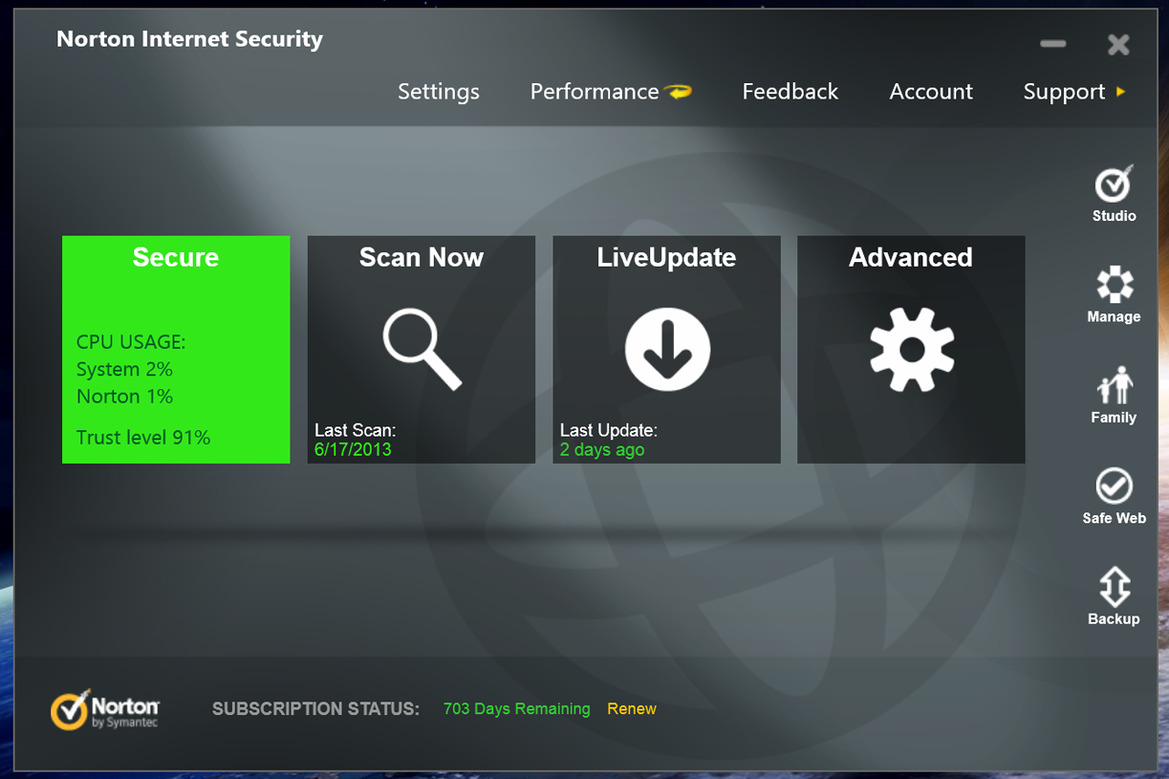Click the LiveUpdate tile title
1169x779 pixels.
pos(667,257)
